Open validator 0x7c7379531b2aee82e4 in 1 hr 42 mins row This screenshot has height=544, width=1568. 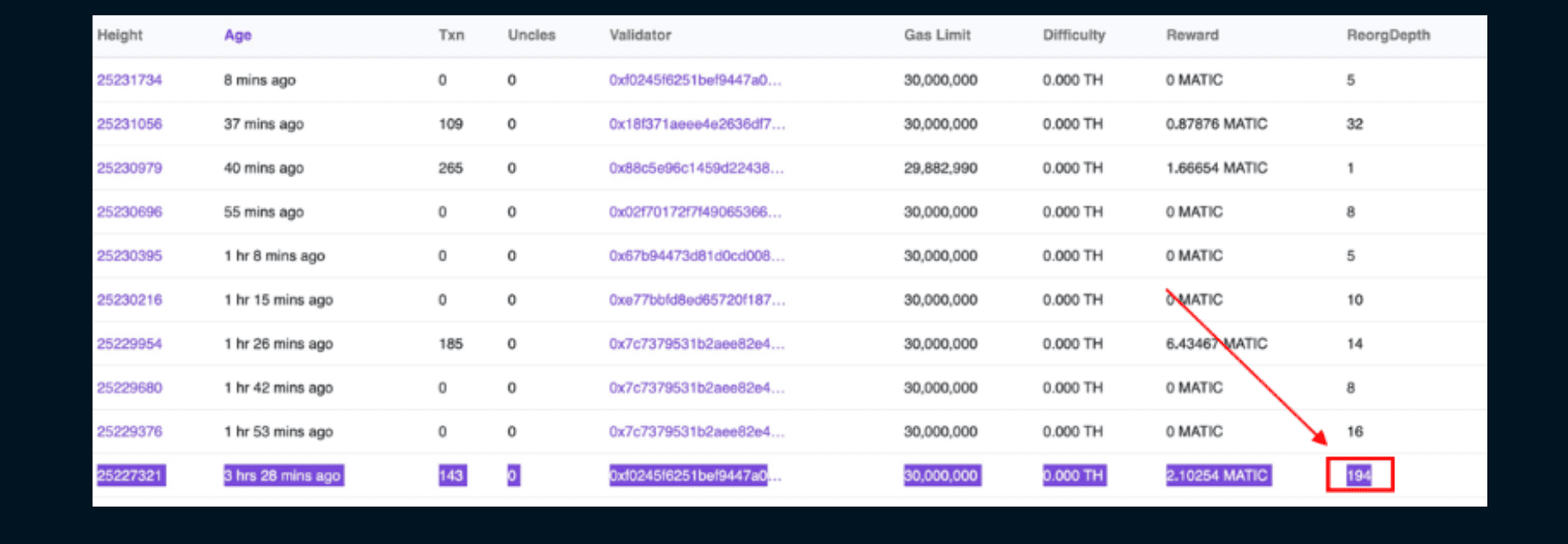697,387
